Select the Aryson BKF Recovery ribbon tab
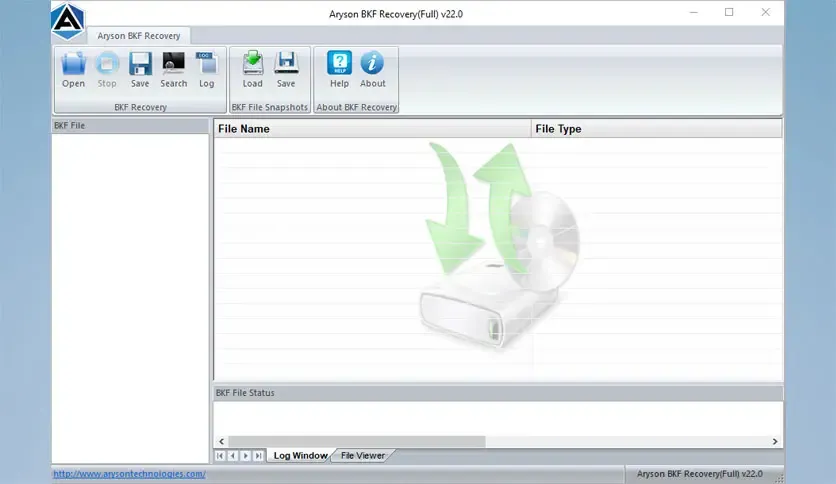The image size is (836, 484). (139, 36)
